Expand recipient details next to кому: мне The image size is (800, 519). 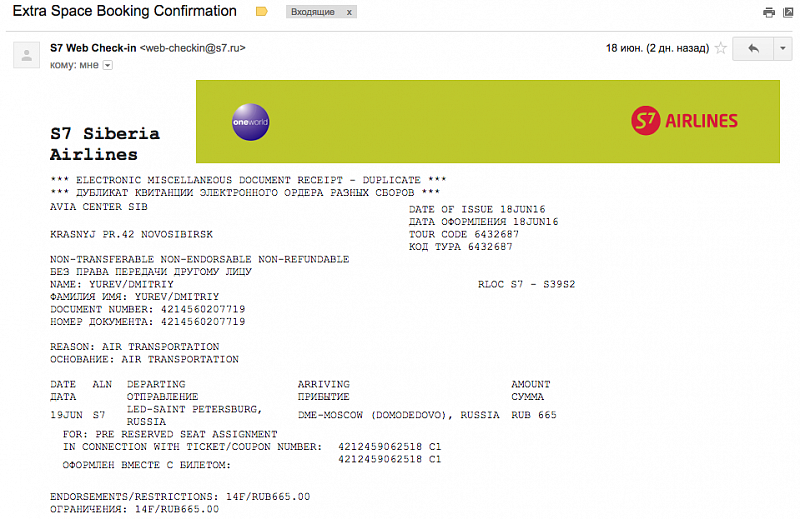(108, 65)
